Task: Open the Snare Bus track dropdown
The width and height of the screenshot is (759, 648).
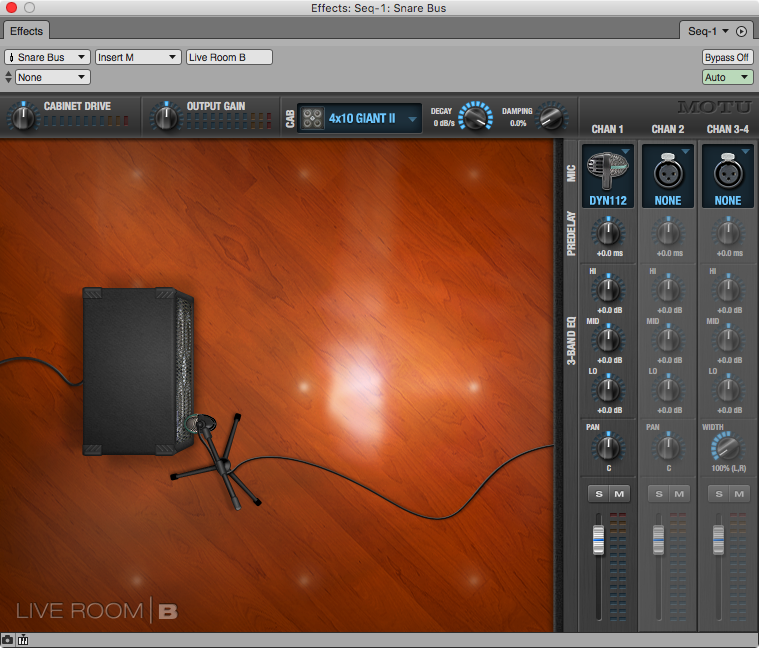Action: tap(47, 57)
